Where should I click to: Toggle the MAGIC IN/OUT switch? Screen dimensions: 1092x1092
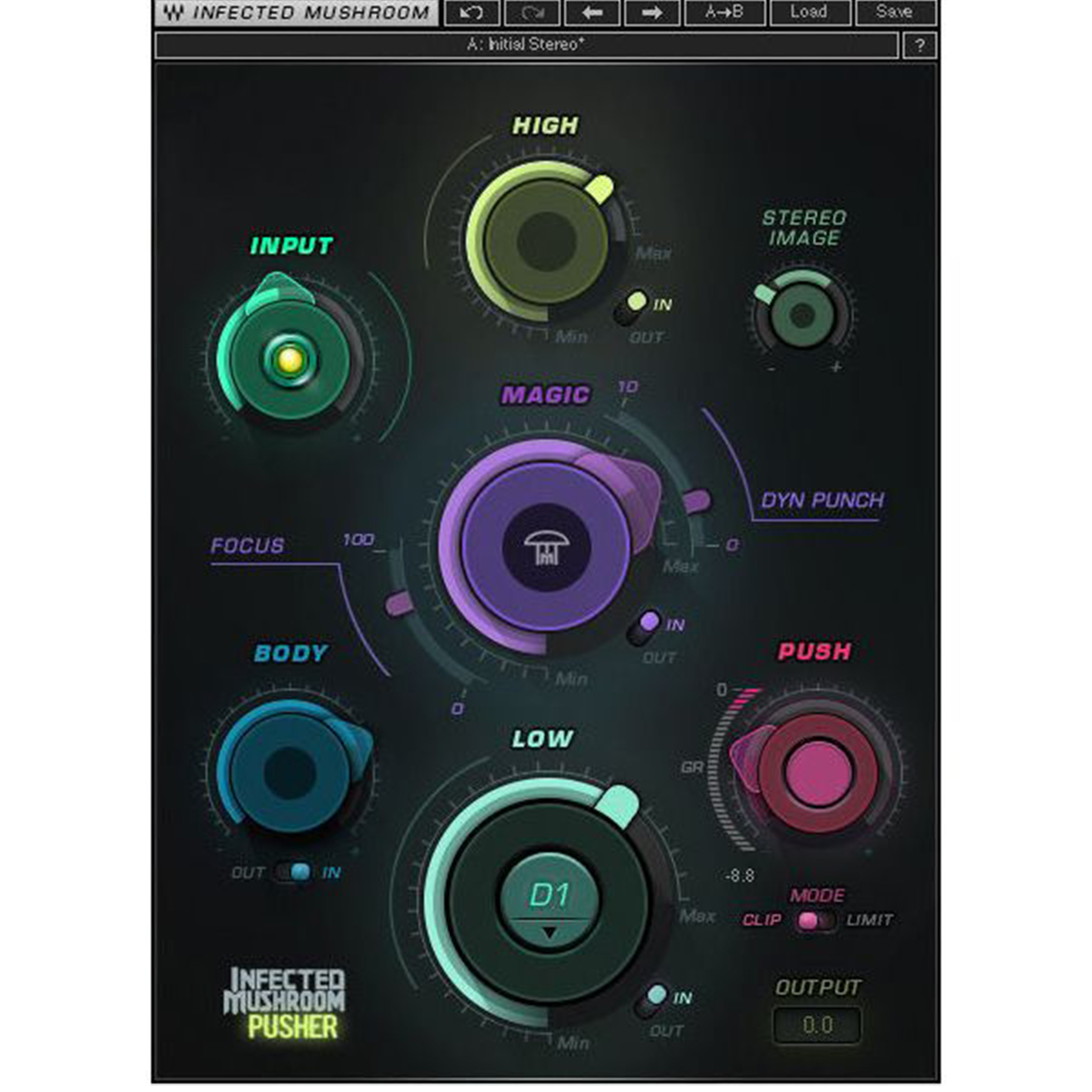coord(644,627)
